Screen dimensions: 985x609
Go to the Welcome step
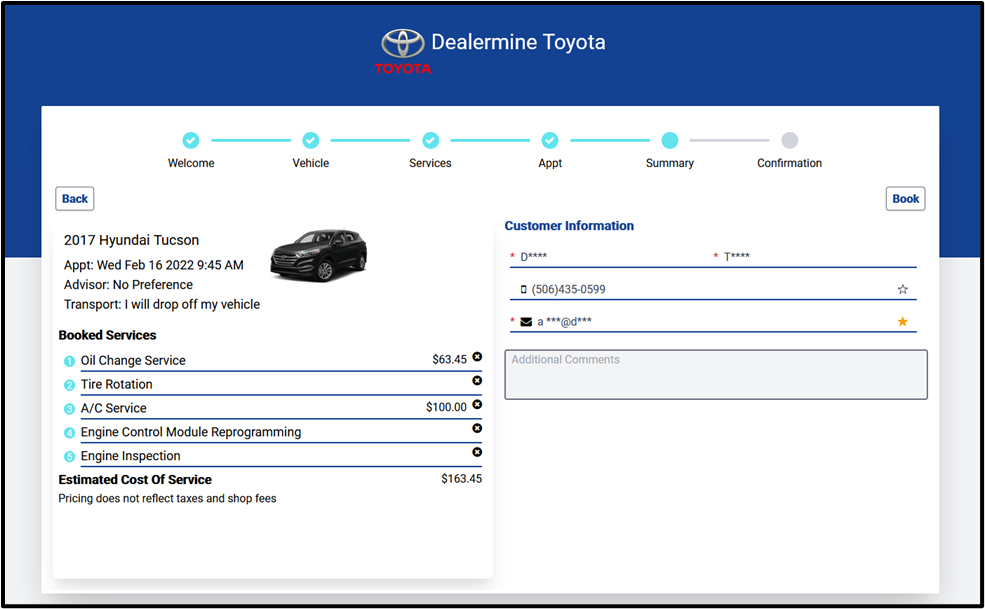191,141
